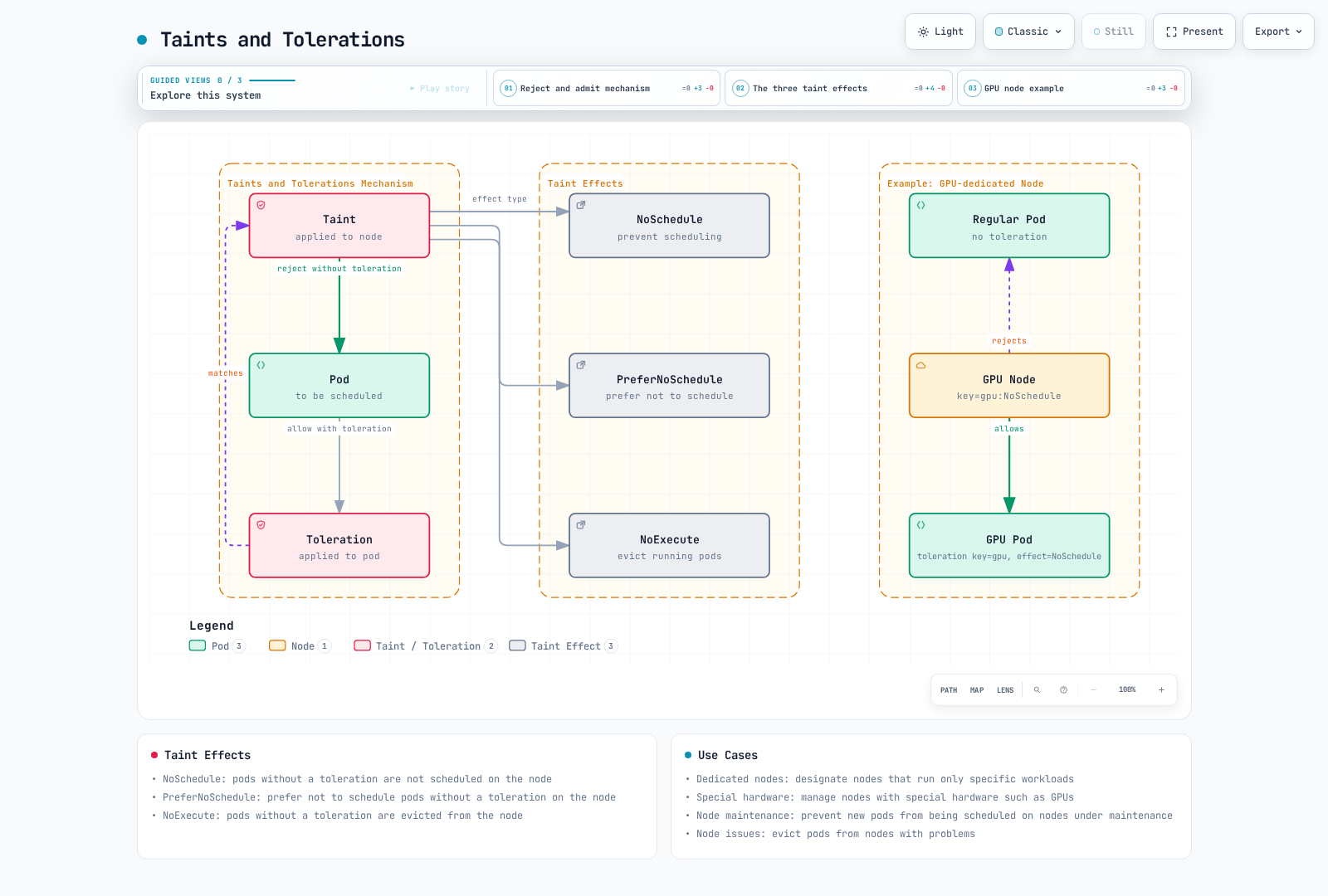Screen dimensions: 1328x896
Task: Click the shield icon on Toleration node
Action: 261,525
